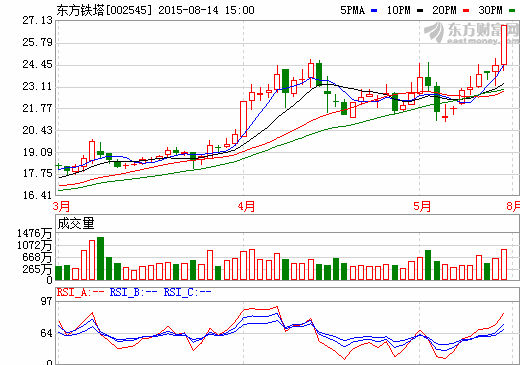Click the timestamp 2015-08-14 15:00

point(206,10)
